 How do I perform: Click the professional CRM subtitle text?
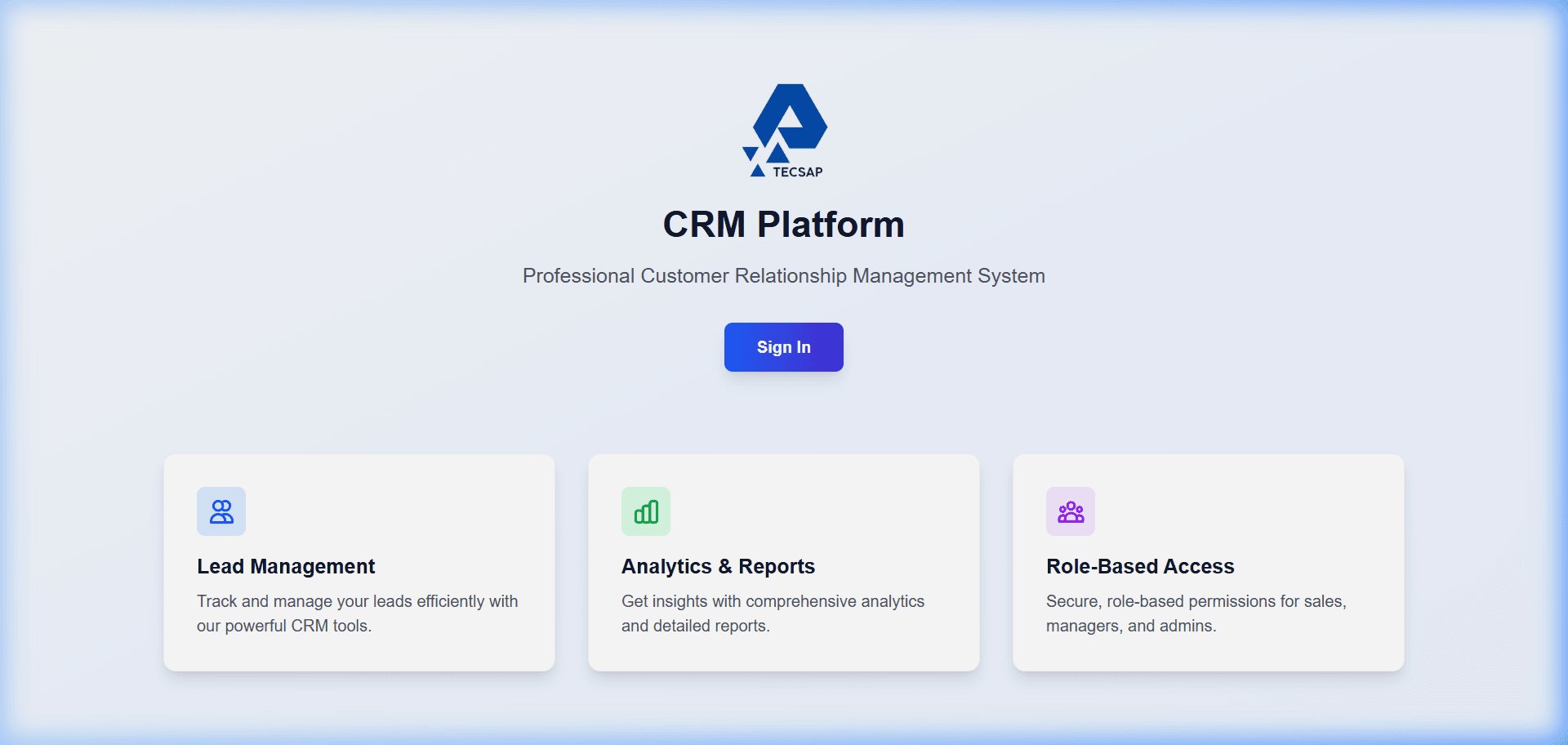coord(783,276)
